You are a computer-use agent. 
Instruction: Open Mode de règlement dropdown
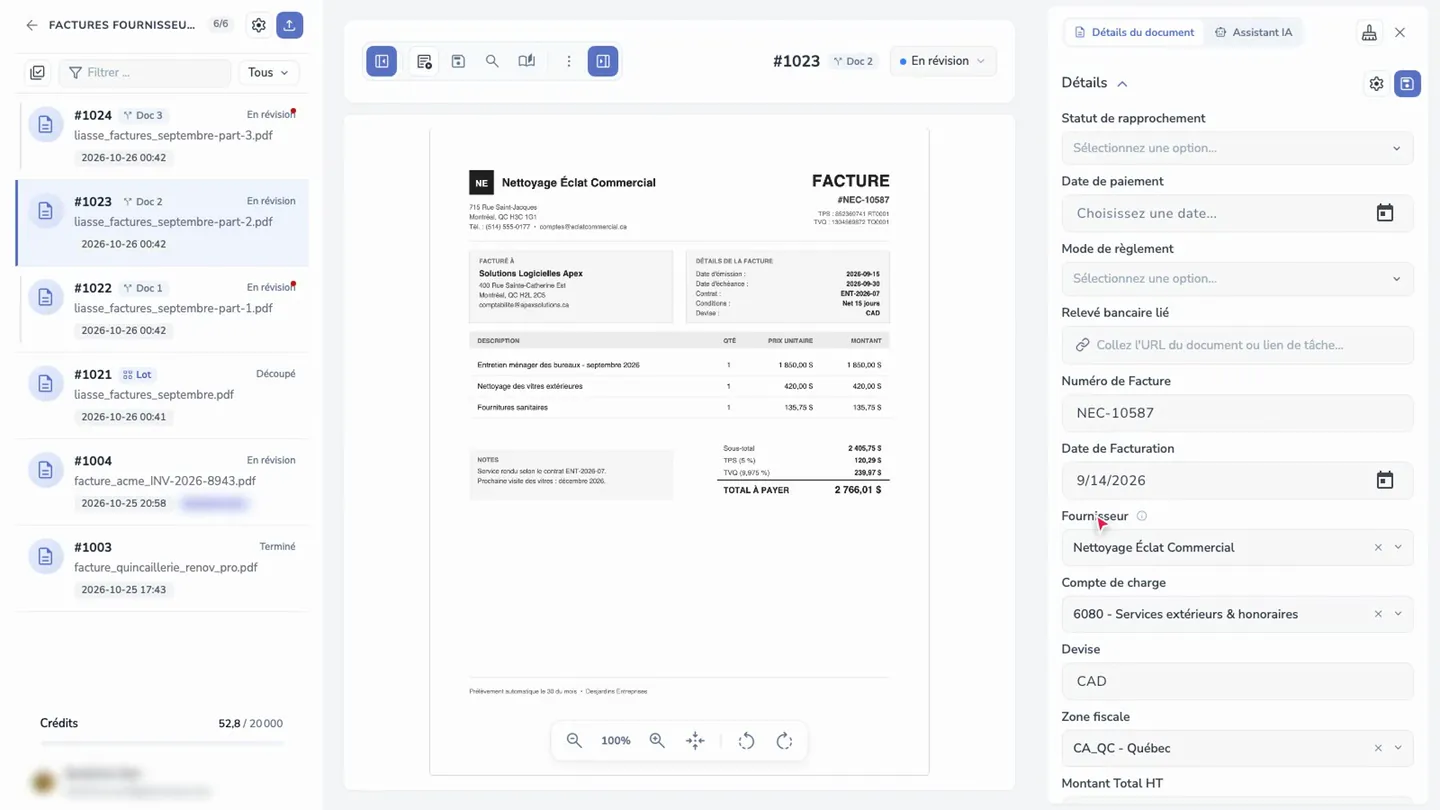[1237, 279]
